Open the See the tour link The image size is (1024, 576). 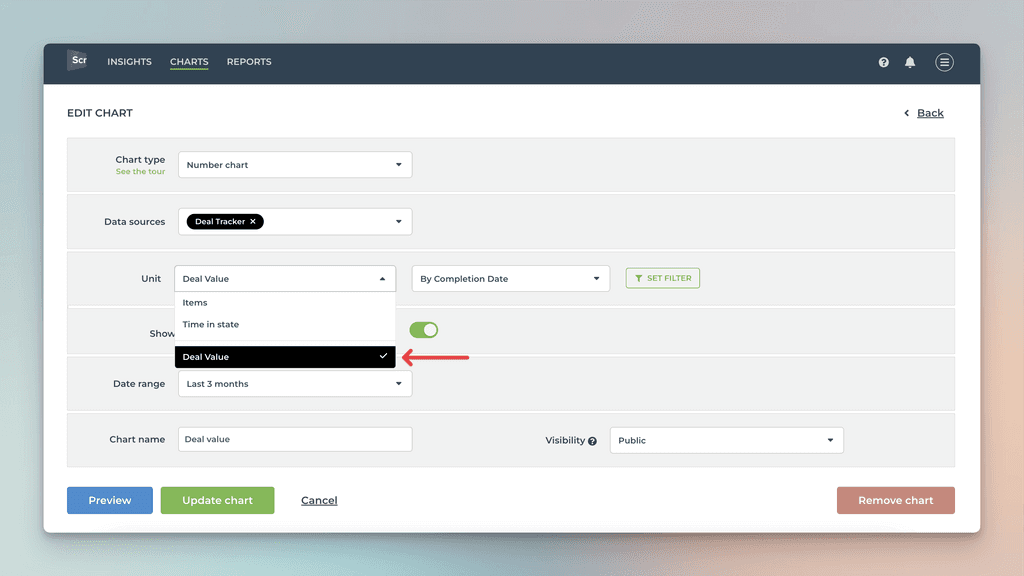click(140, 171)
